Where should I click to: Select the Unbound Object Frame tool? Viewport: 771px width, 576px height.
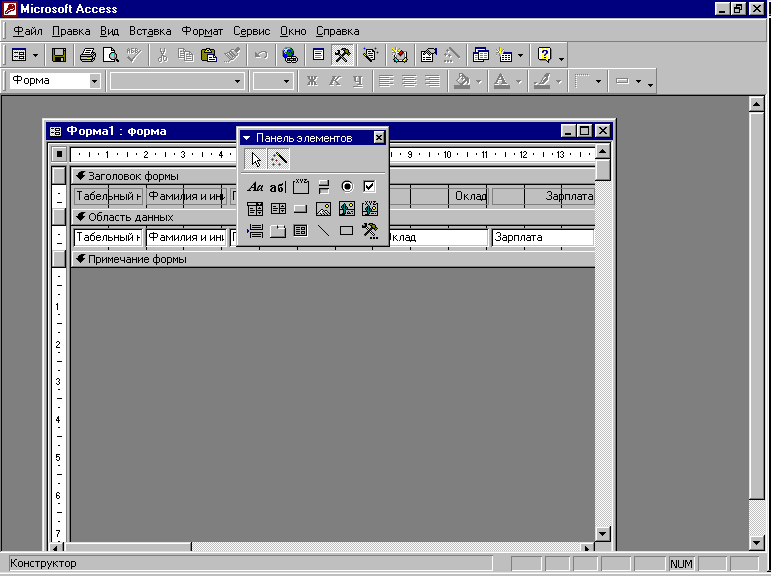click(x=347, y=209)
